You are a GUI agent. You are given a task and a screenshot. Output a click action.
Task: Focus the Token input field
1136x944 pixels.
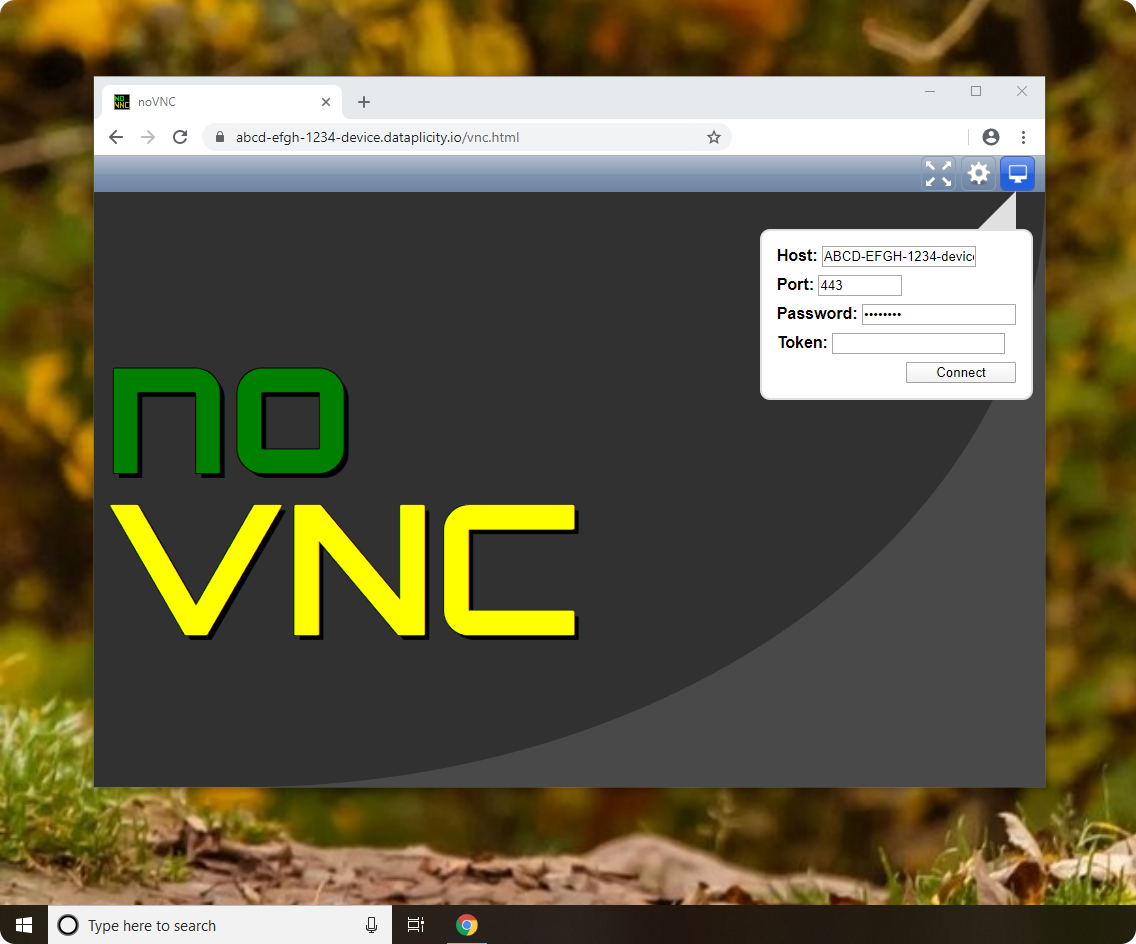918,343
